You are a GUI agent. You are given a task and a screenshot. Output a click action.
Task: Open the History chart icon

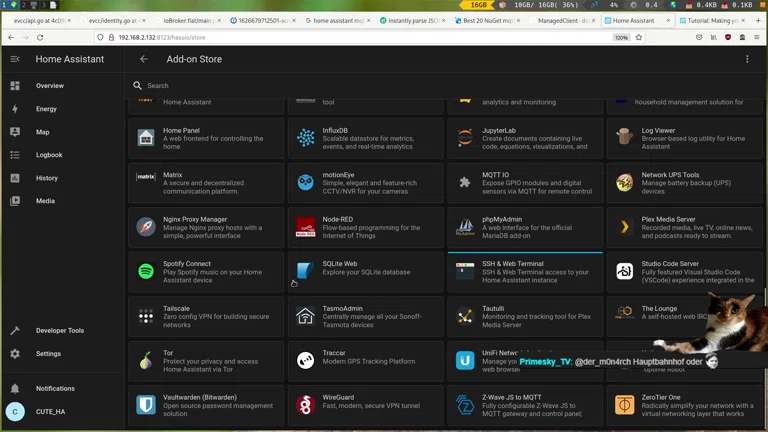tap(15, 178)
